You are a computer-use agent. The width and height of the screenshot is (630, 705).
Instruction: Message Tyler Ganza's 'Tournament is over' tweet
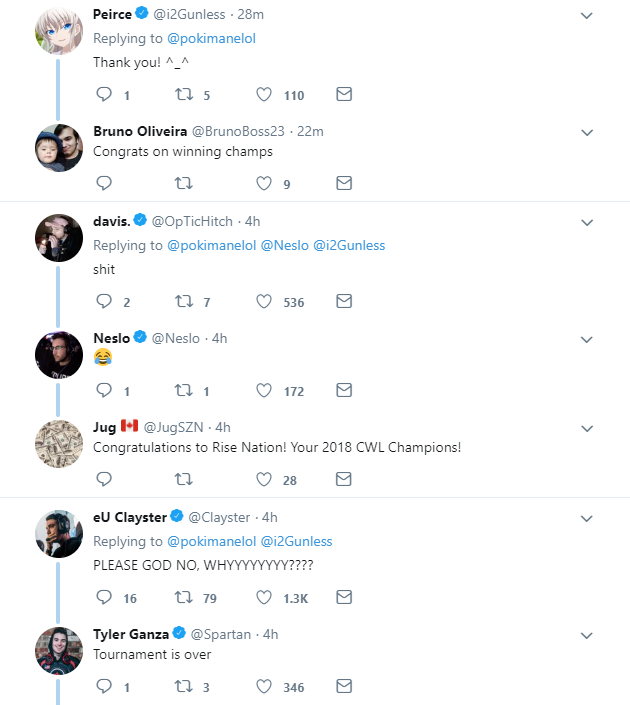(x=343, y=686)
